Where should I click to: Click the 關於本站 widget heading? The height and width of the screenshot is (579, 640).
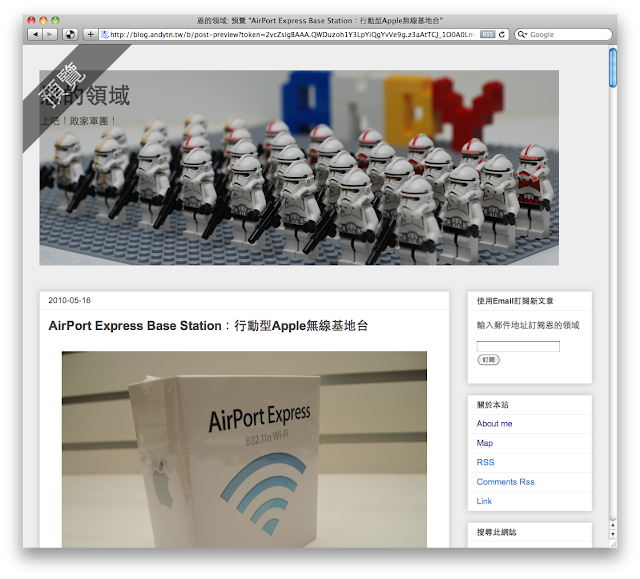pos(493,405)
